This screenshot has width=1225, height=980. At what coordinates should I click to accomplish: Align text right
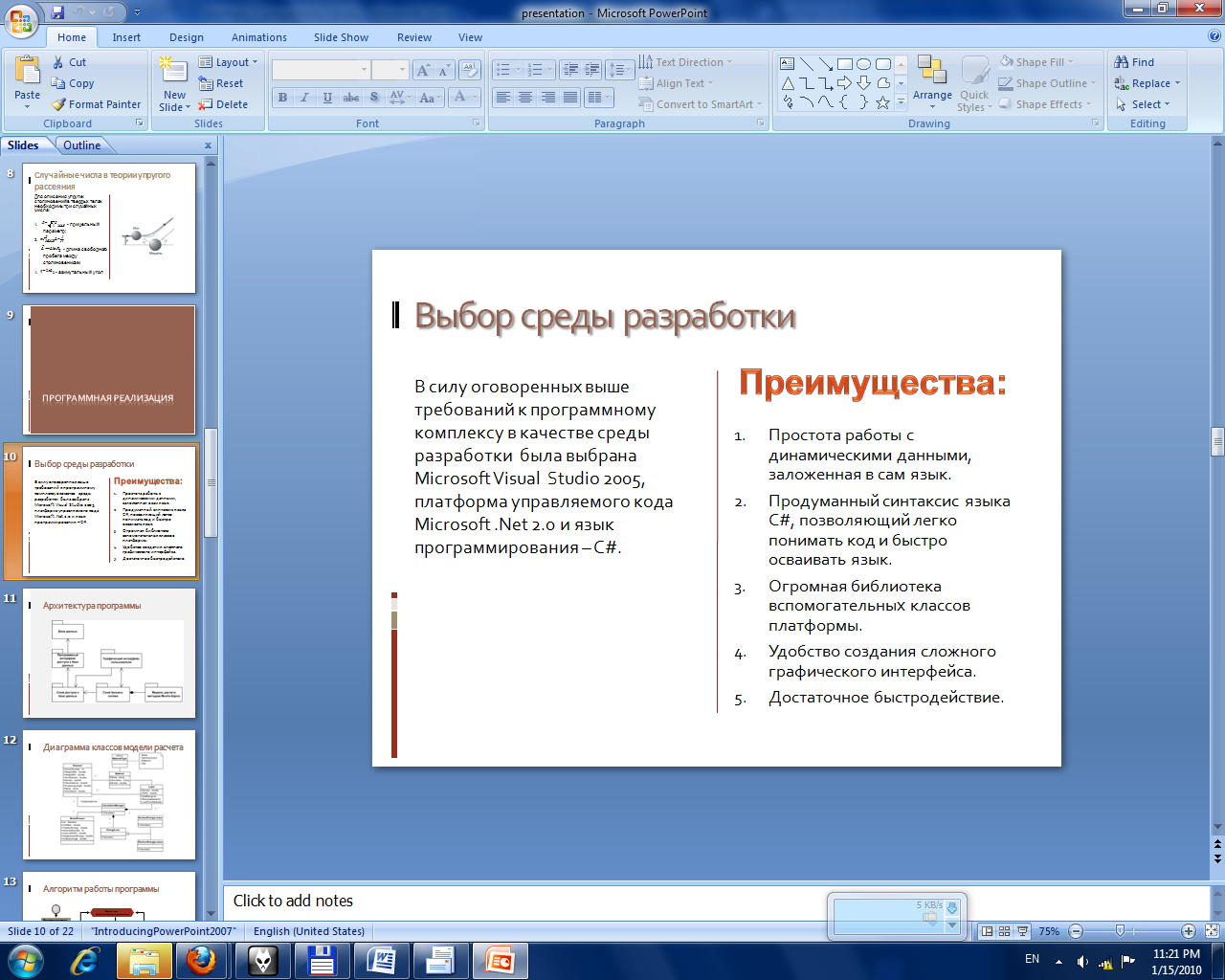click(548, 97)
